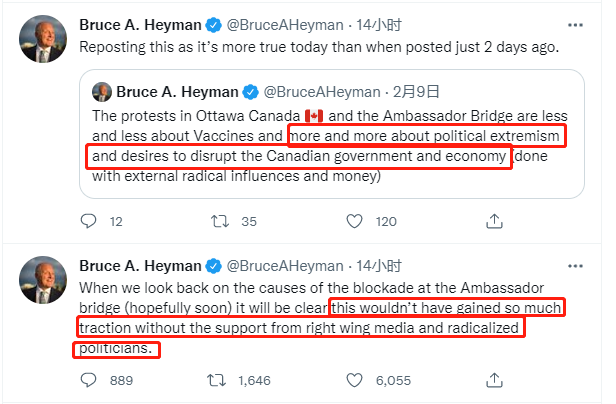Click reply icon on first tweet
This screenshot has width=616, height=404.
(x=89, y=220)
